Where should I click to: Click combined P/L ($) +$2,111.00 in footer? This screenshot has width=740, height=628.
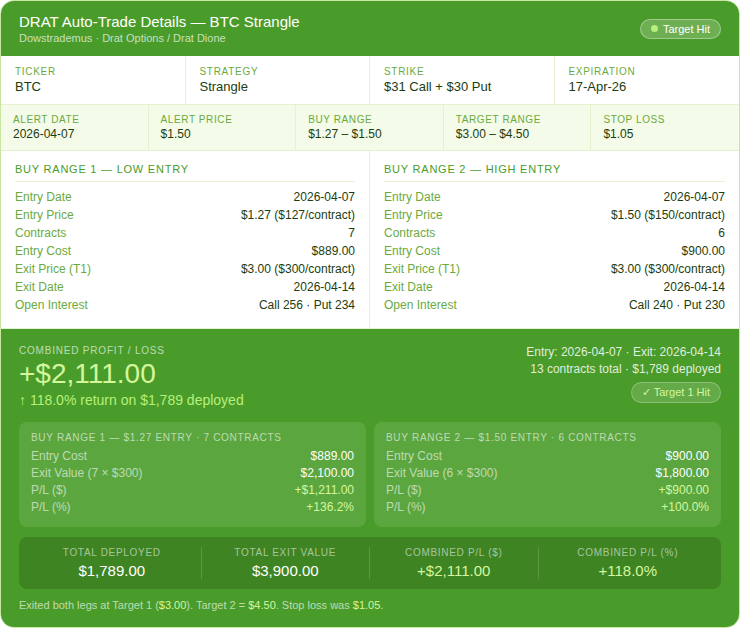pos(454,571)
